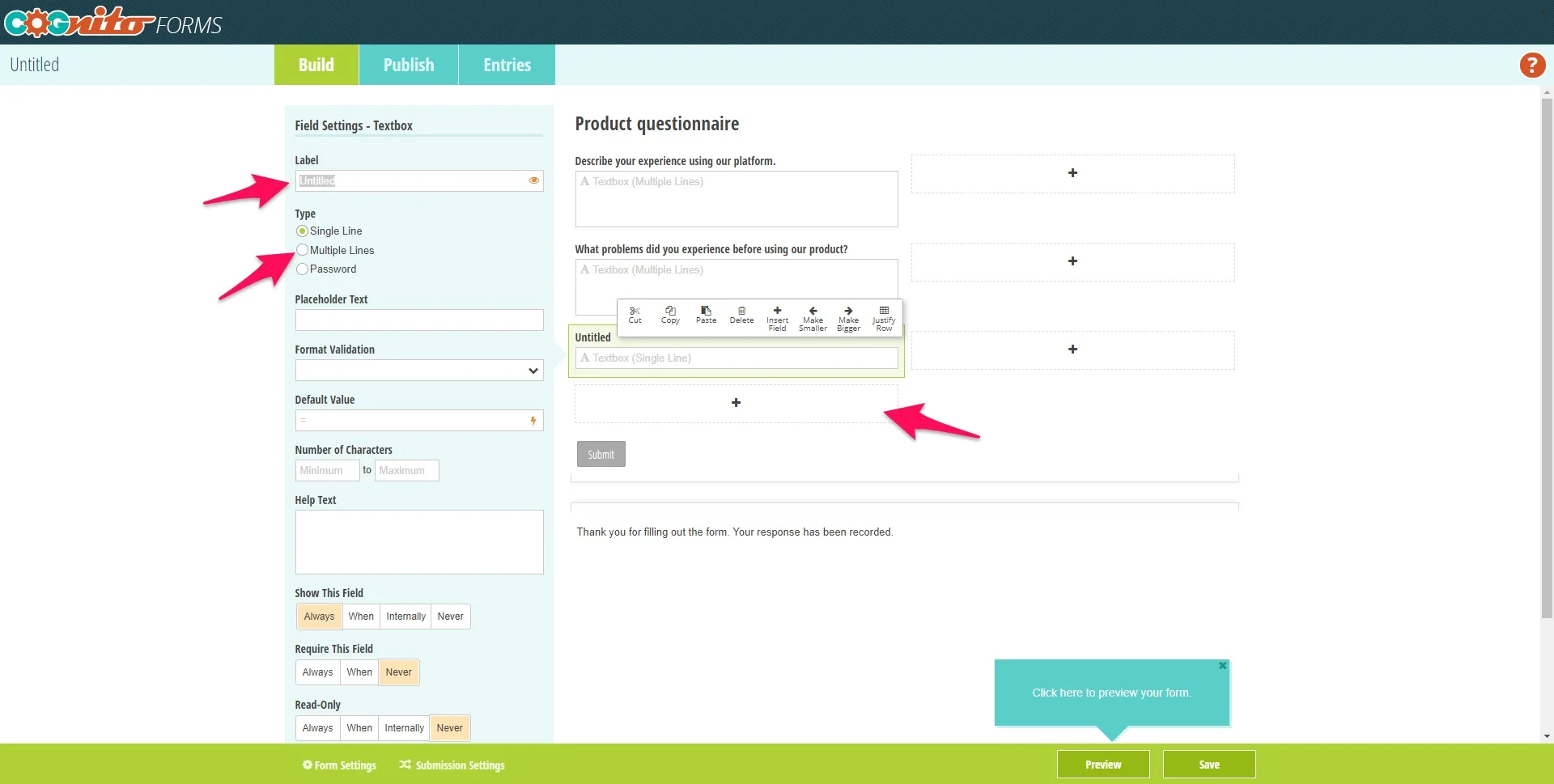Add field beside the Untitled textbox row
The width and height of the screenshot is (1554, 784).
(1072, 350)
